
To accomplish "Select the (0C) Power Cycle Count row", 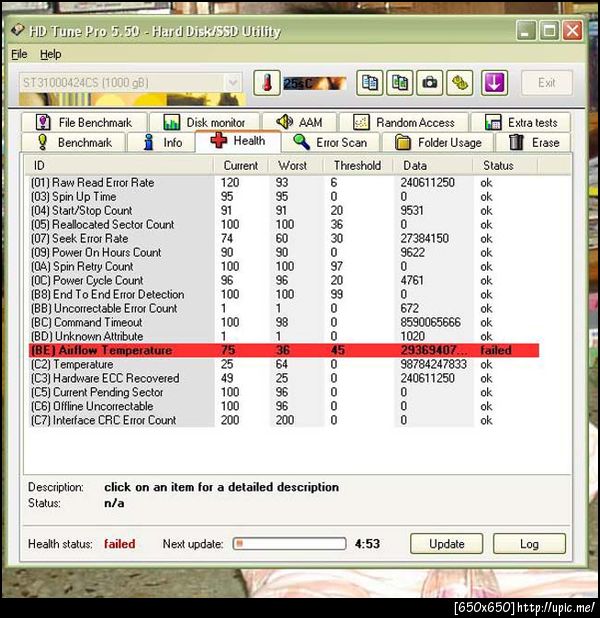I will 284,280.
